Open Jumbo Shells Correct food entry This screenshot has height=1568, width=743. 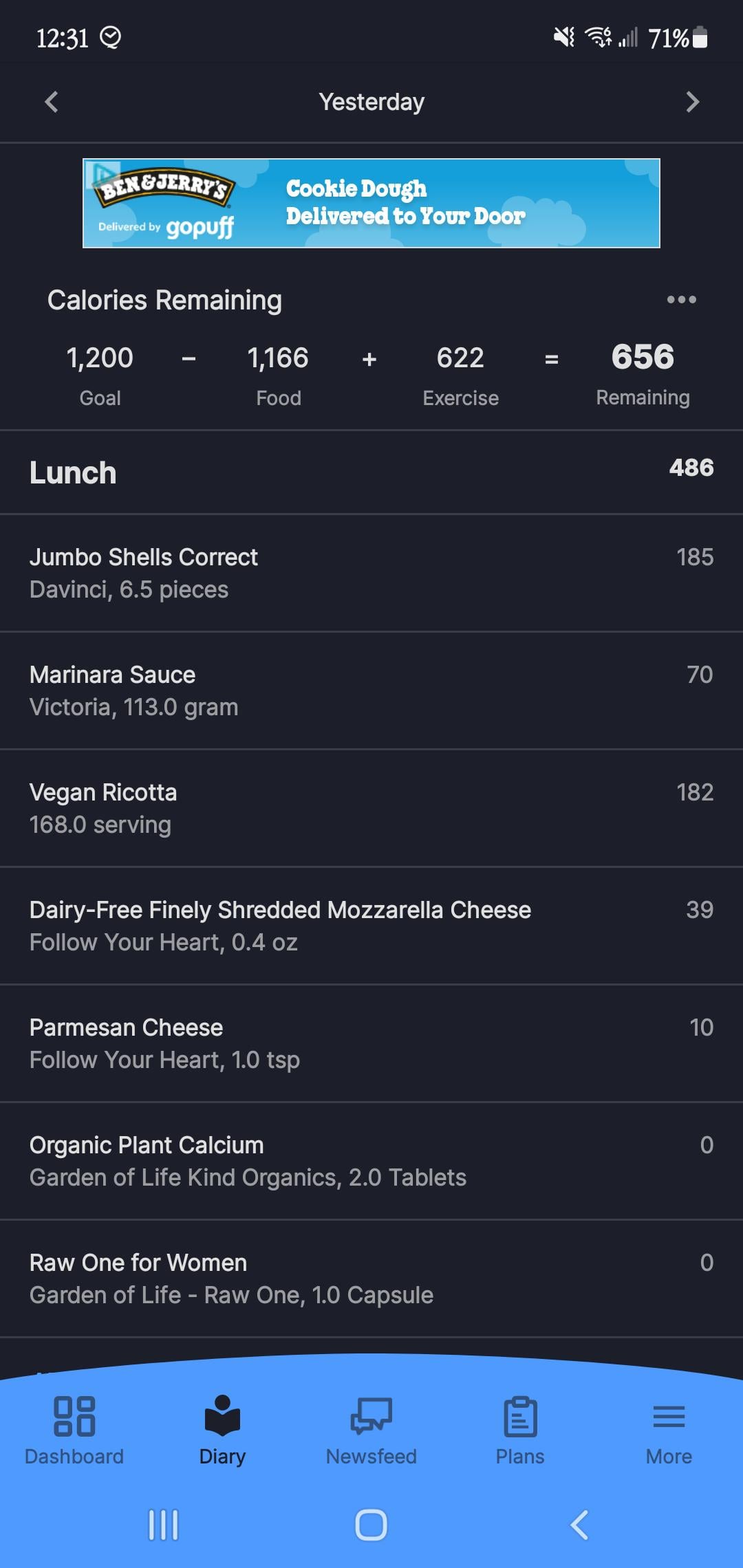tap(371, 573)
